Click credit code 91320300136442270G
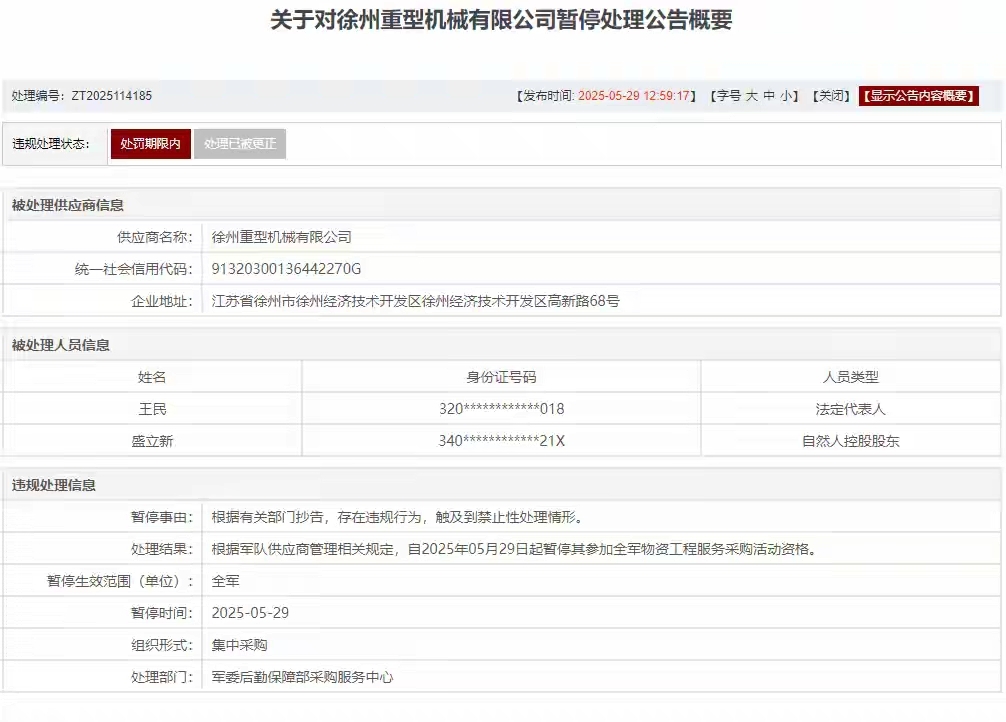 point(286,269)
